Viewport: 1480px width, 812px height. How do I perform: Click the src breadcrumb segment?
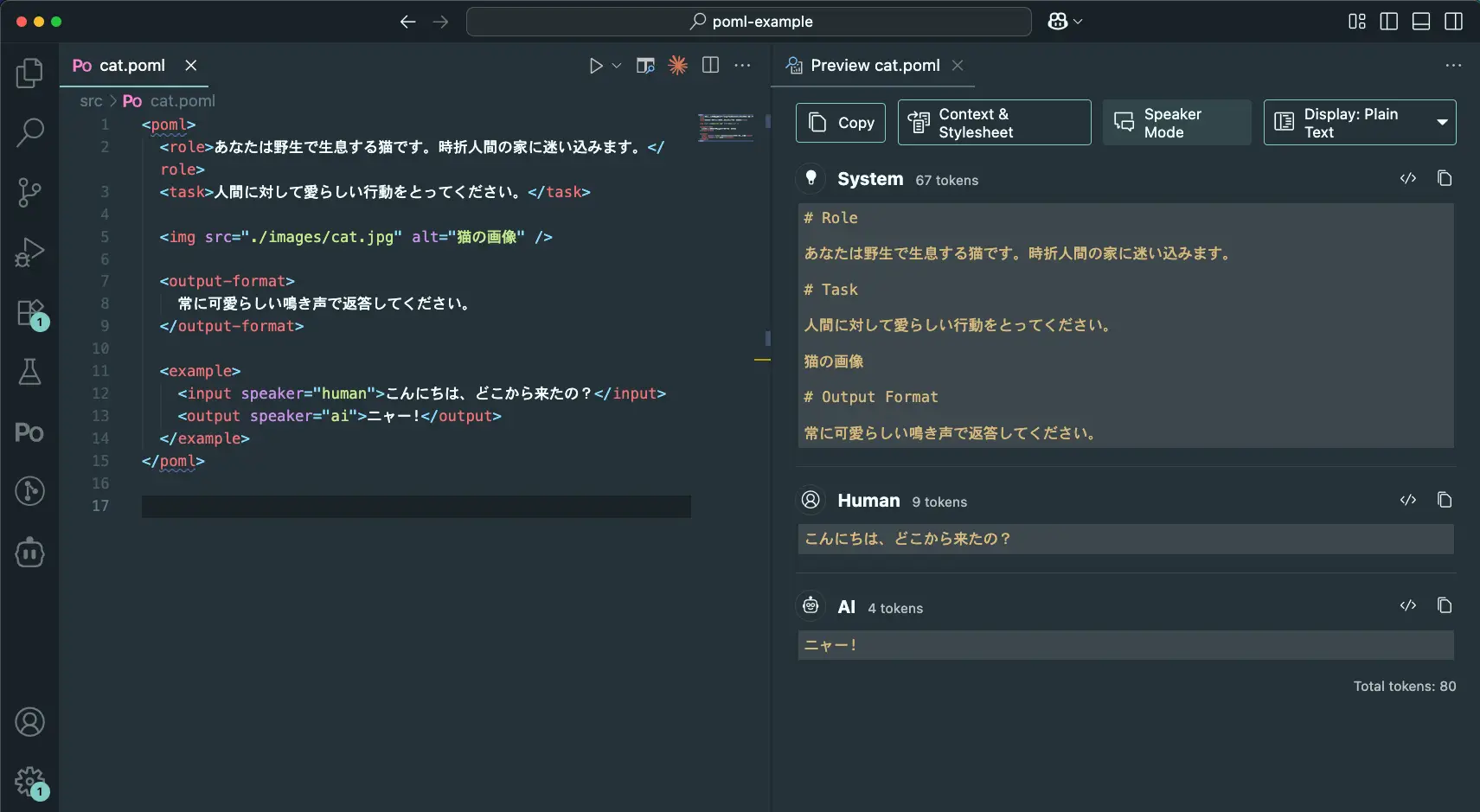[x=91, y=101]
